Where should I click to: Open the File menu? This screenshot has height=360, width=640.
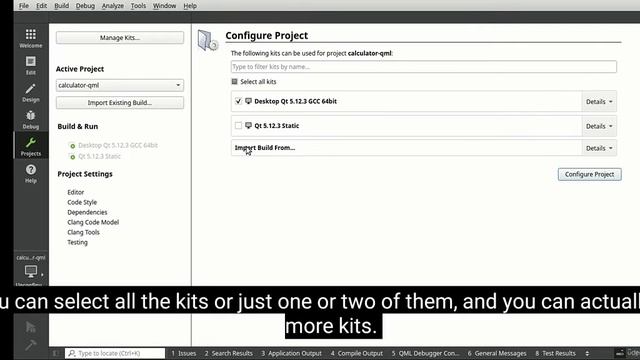(x=24, y=6)
